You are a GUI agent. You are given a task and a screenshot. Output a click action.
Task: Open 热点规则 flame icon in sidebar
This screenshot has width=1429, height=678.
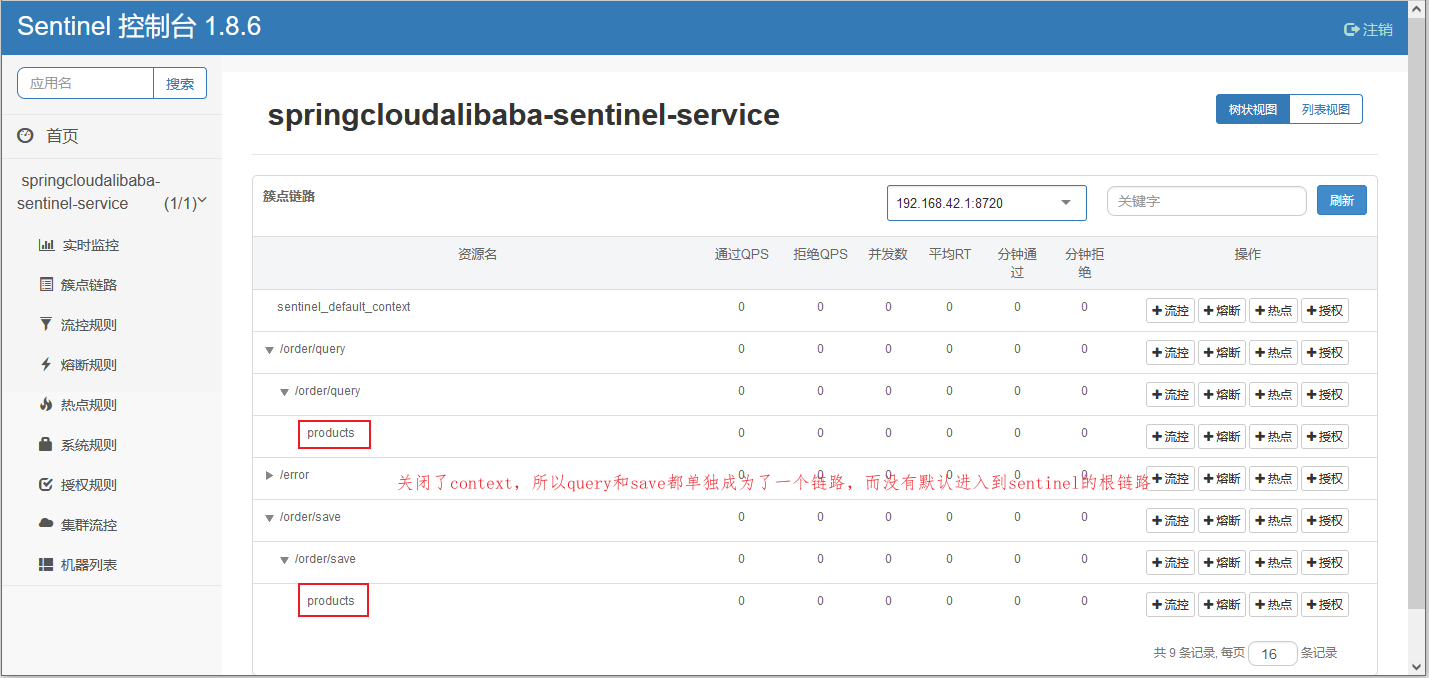pyautogui.click(x=46, y=405)
